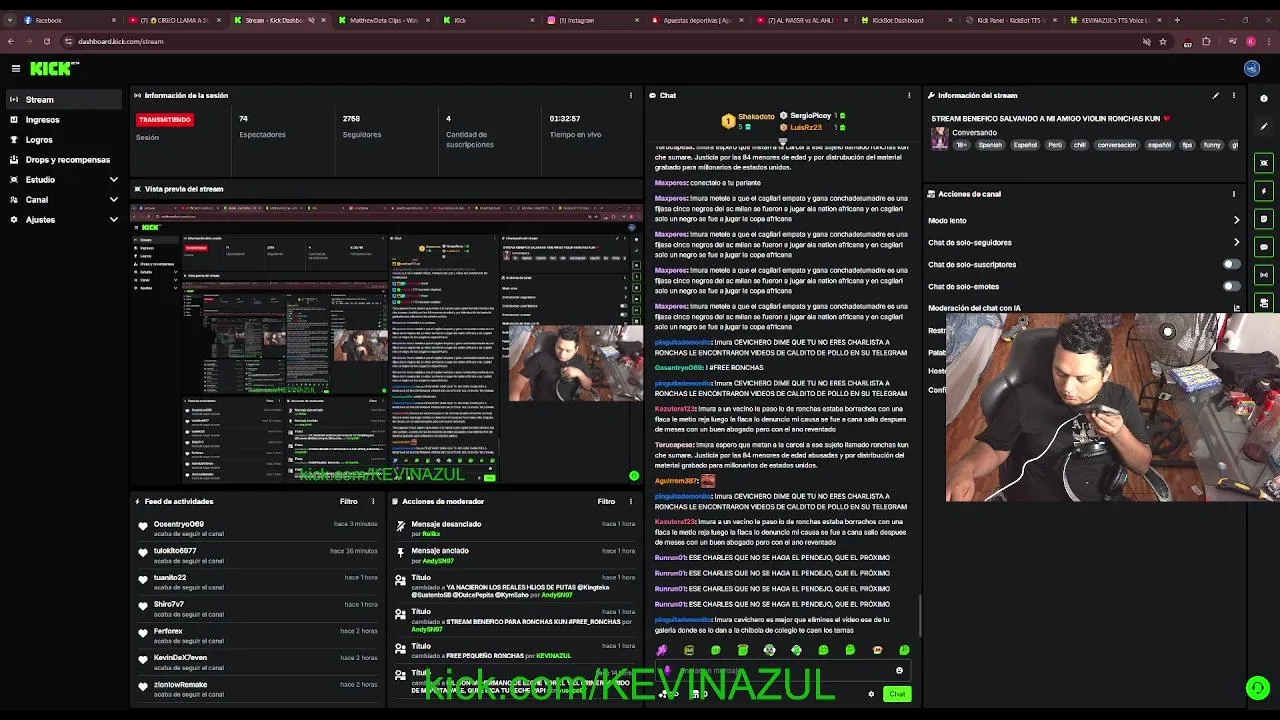Open browser extensions puzzle icon
This screenshot has height=720, width=1280.
1206,41
